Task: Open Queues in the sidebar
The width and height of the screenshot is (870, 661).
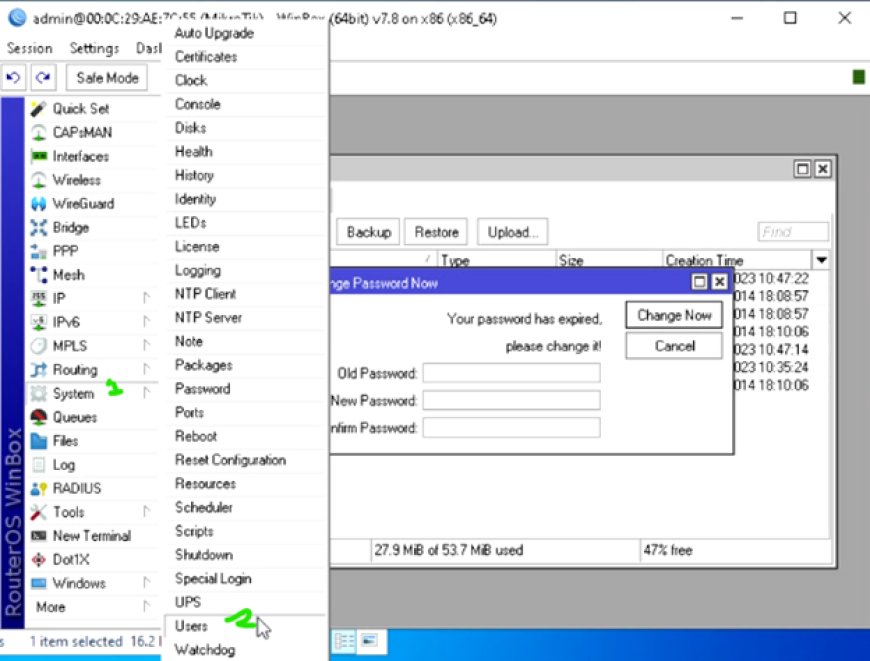Action: (74, 417)
